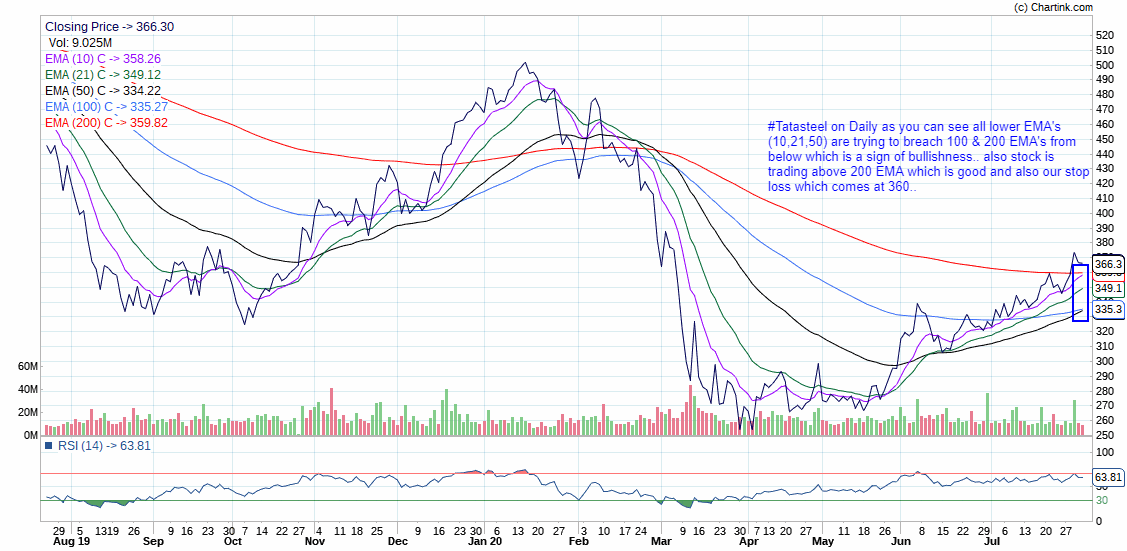Image resolution: width=1127 pixels, height=551 pixels.
Task: Click the 60M volume axis label
Action: click(27, 366)
